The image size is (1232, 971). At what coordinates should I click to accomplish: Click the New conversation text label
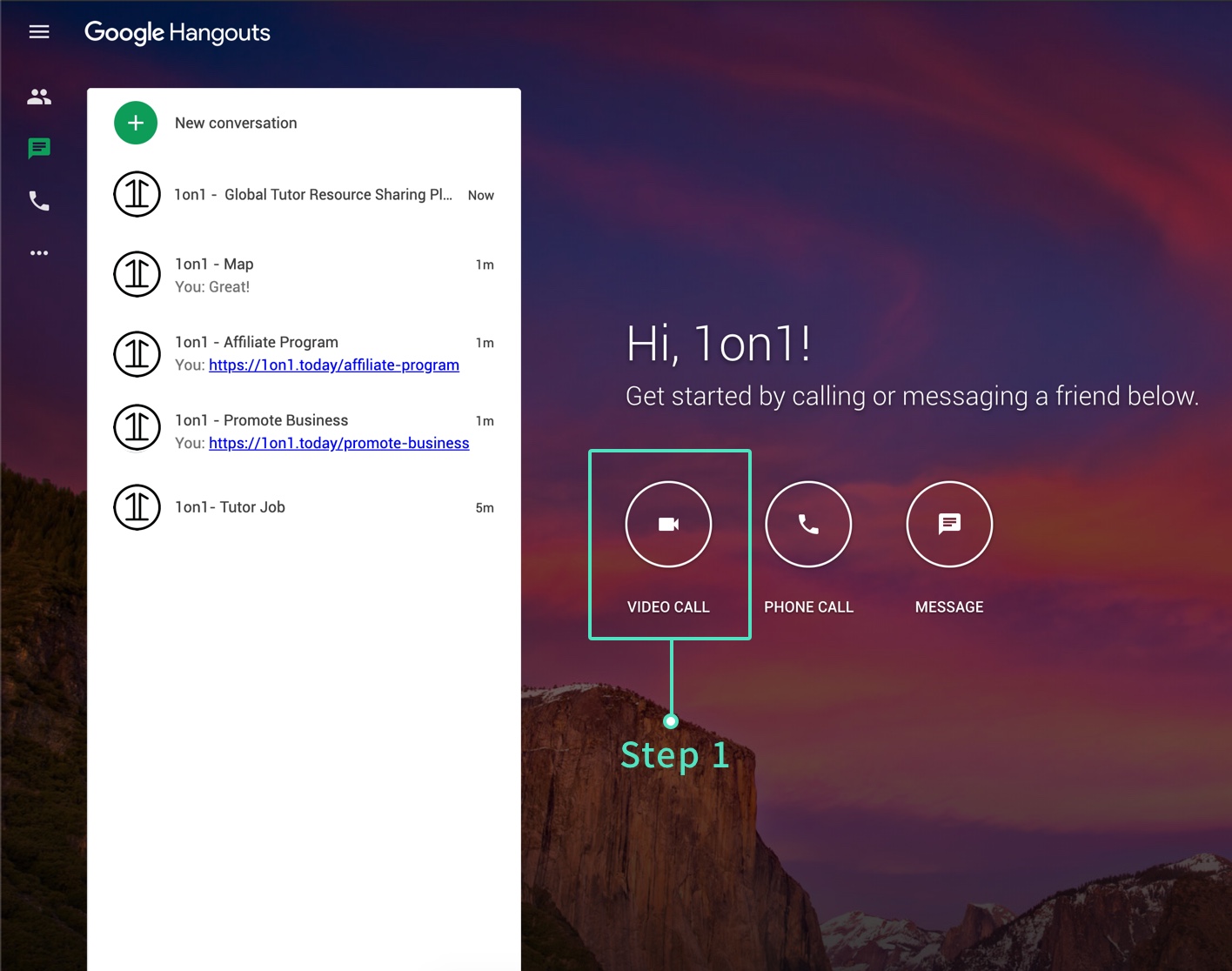pos(236,123)
